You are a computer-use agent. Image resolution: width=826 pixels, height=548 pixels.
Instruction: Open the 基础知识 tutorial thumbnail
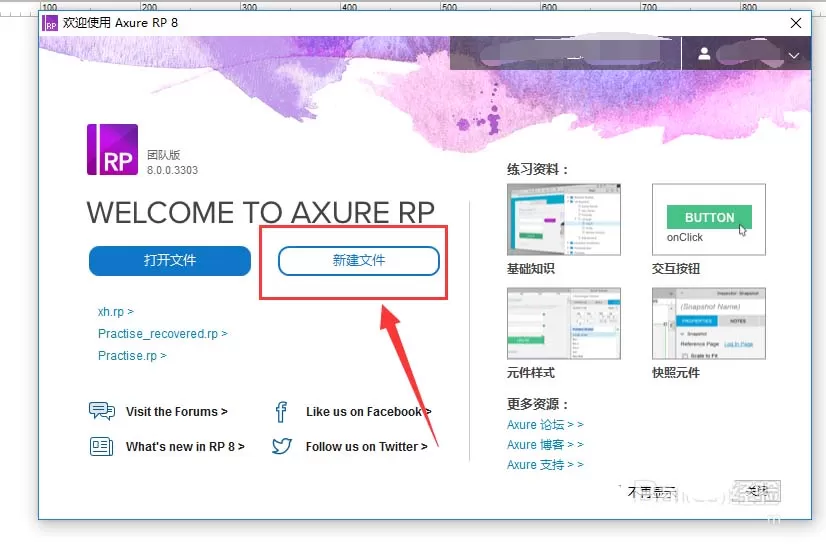point(564,220)
